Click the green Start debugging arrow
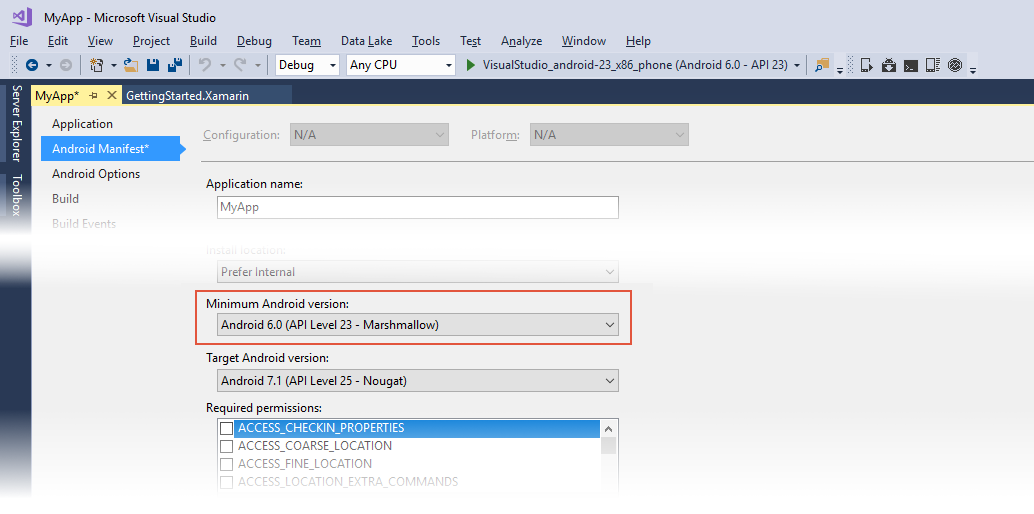The image size is (1034, 514). [x=472, y=65]
